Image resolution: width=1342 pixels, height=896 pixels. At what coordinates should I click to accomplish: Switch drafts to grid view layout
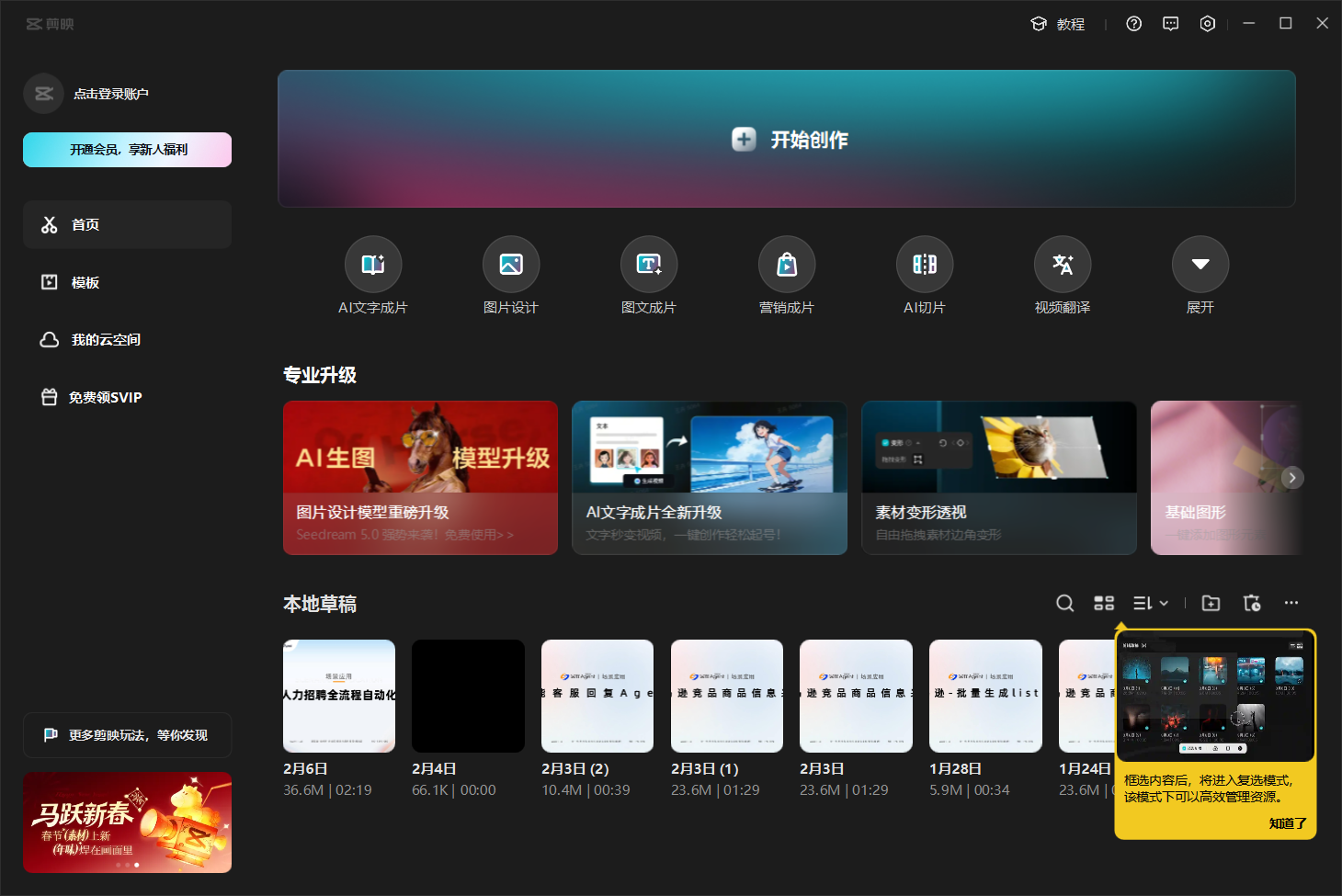coord(1104,603)
